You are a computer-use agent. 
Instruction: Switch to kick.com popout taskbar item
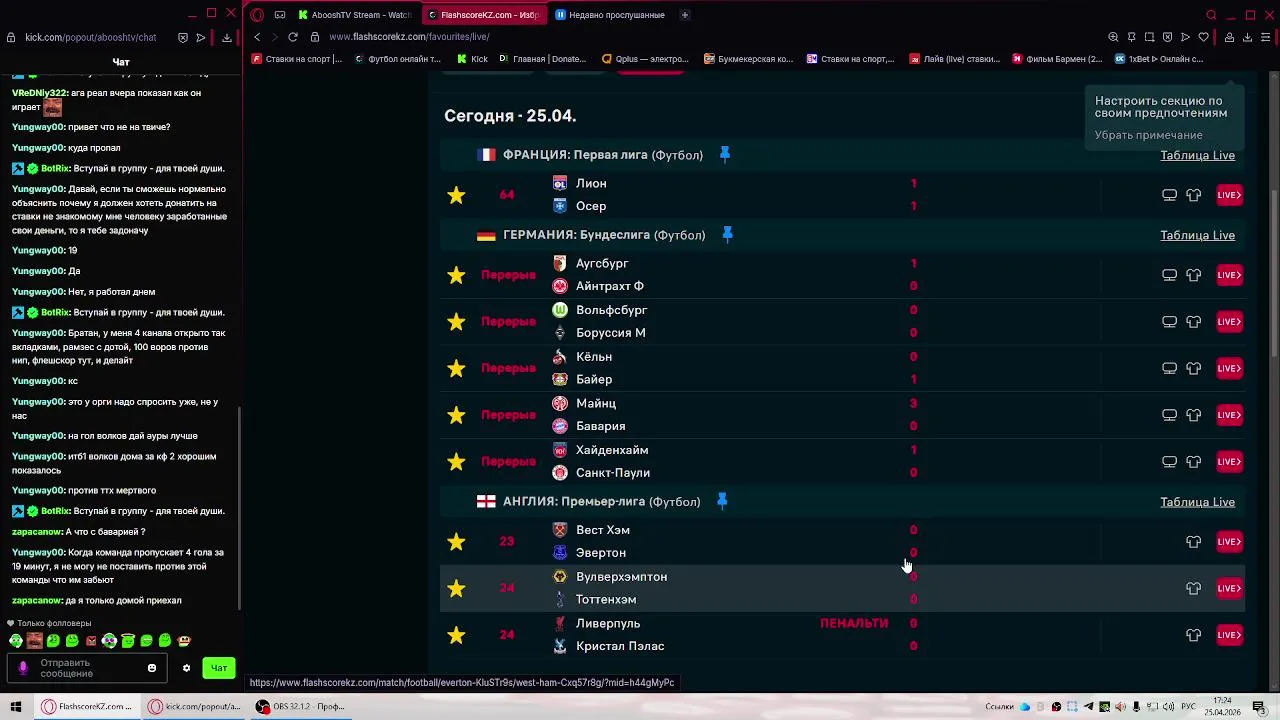195,706
